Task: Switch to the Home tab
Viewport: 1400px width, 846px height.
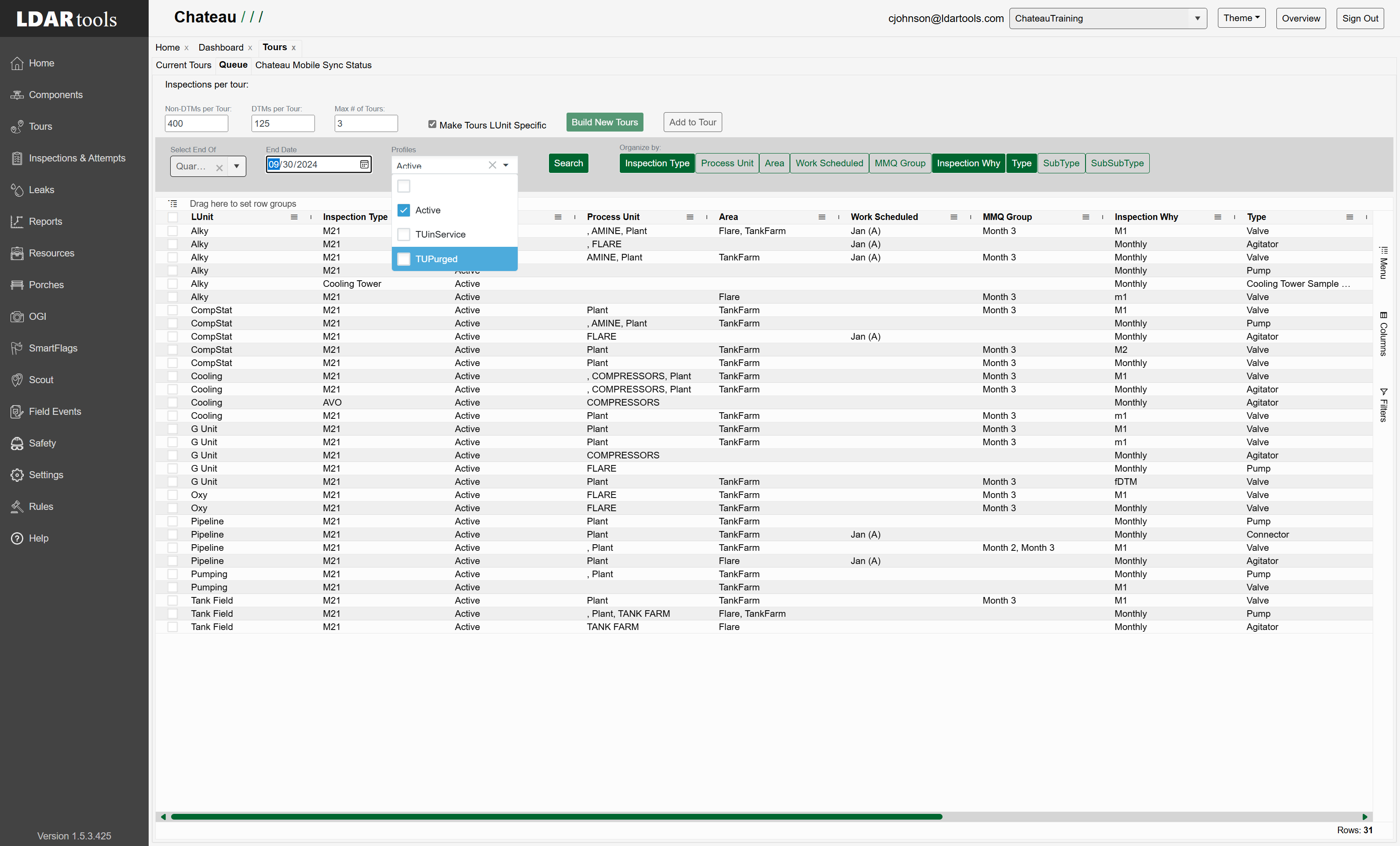Action: [x=168, y=47]
